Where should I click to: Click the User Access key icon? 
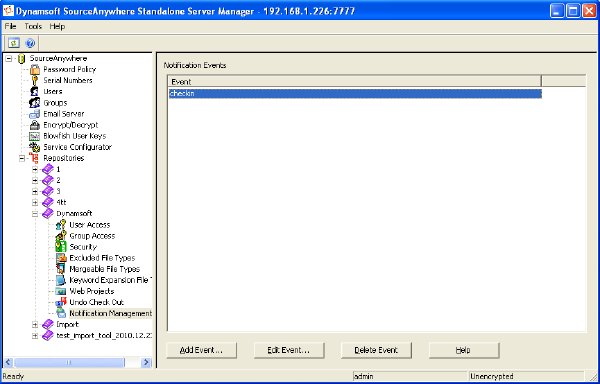click(61, 225)
